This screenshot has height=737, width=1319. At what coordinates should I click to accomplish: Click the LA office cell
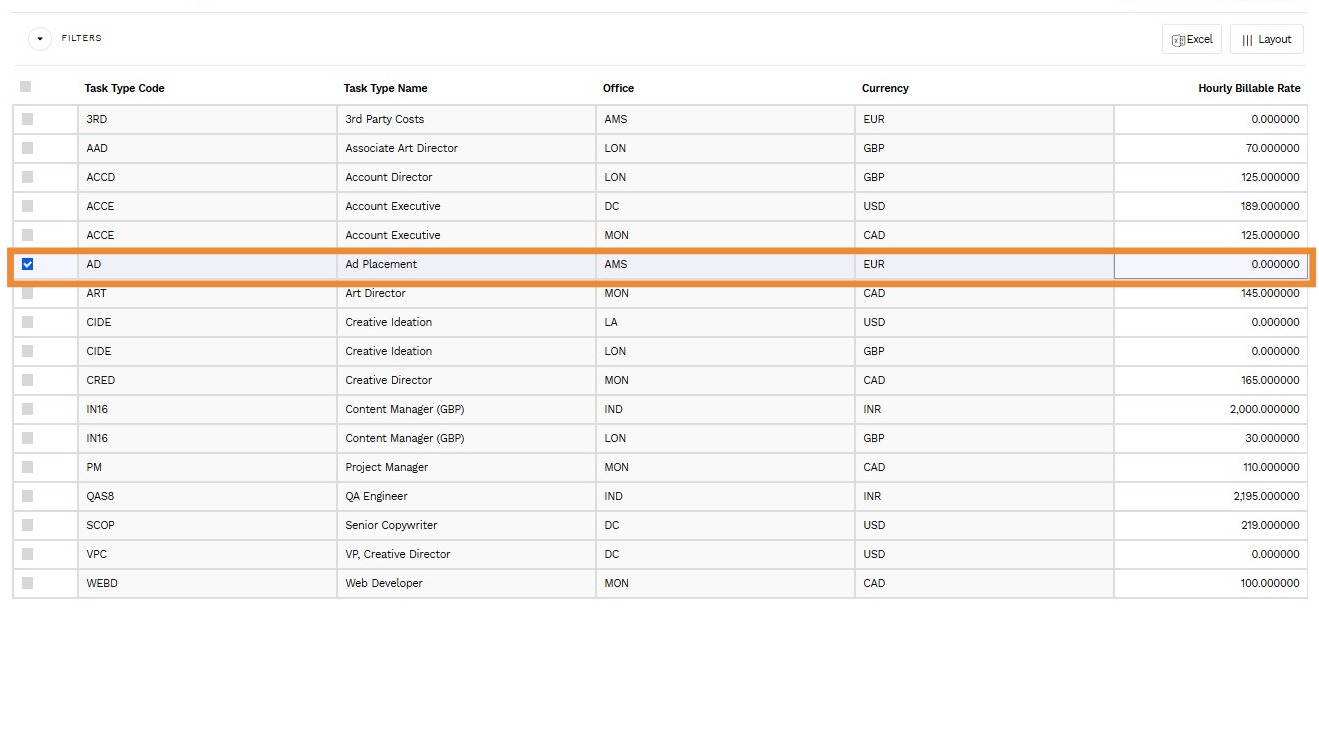(725, 322)
